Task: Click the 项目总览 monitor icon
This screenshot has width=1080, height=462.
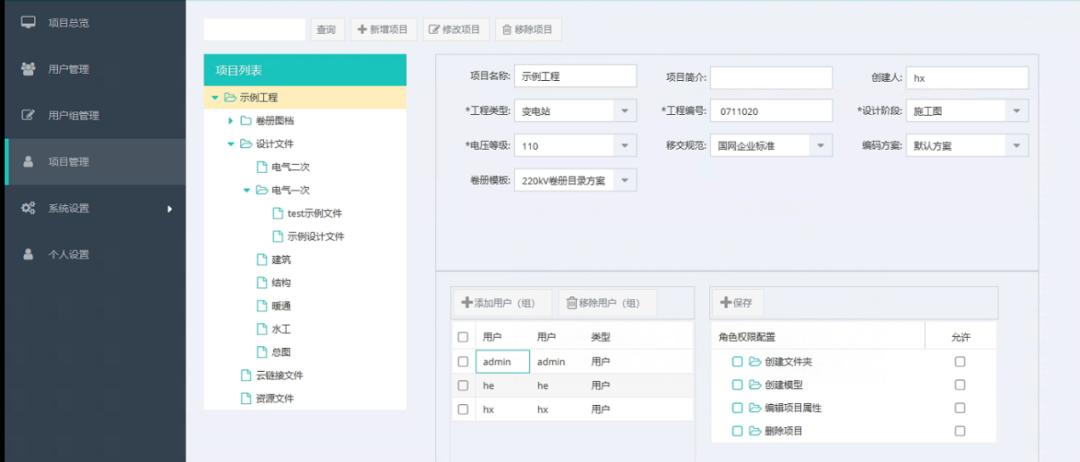Action: tap(28, 23)
